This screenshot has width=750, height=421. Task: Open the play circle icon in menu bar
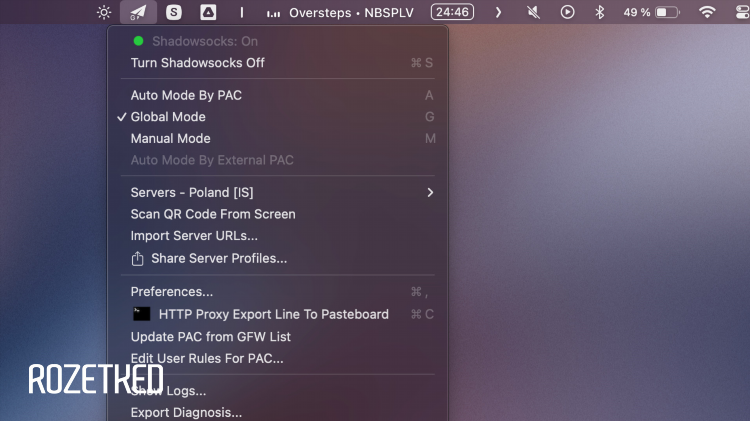click(567, 12)
